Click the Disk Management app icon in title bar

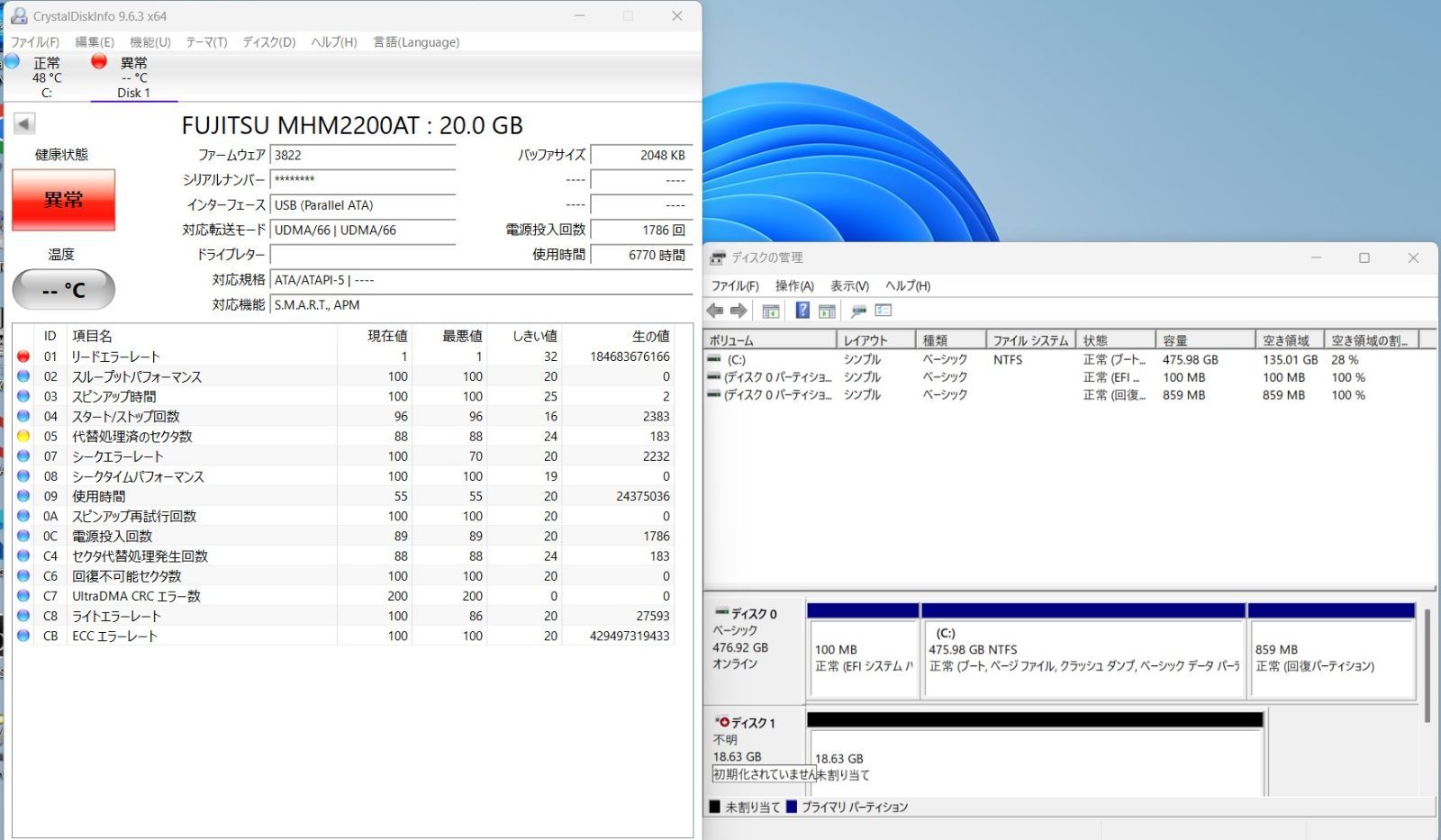pyautogui.click(x=718, y=257)
